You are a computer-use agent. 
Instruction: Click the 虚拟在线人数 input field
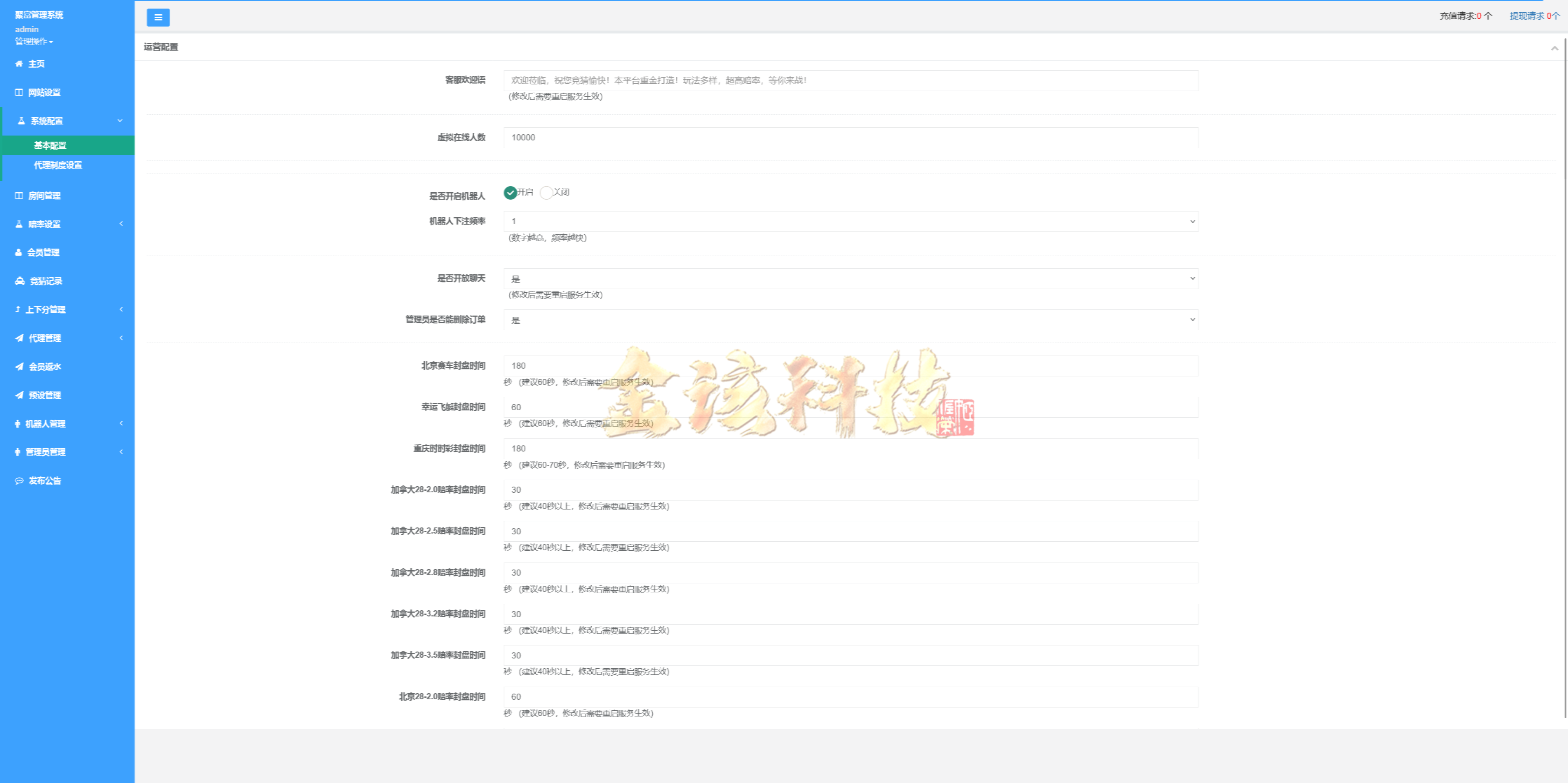[850, 138]
